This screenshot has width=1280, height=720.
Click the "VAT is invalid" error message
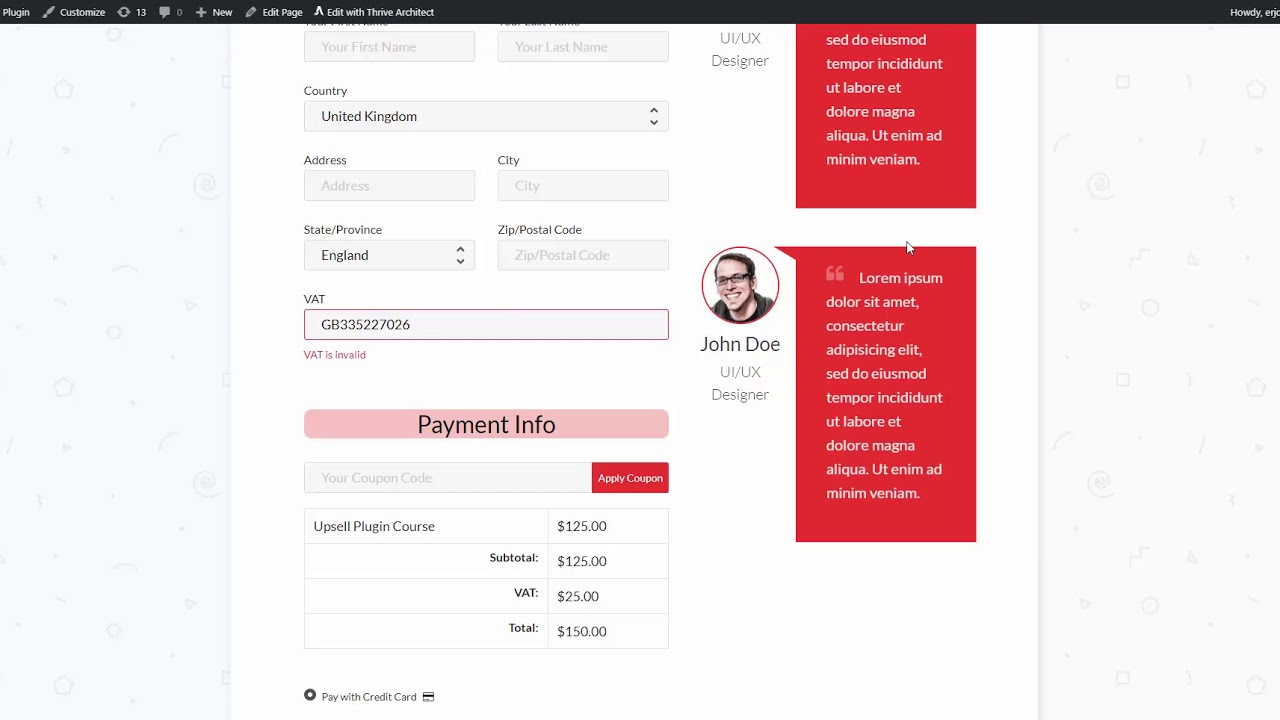[x=335, y=355]
